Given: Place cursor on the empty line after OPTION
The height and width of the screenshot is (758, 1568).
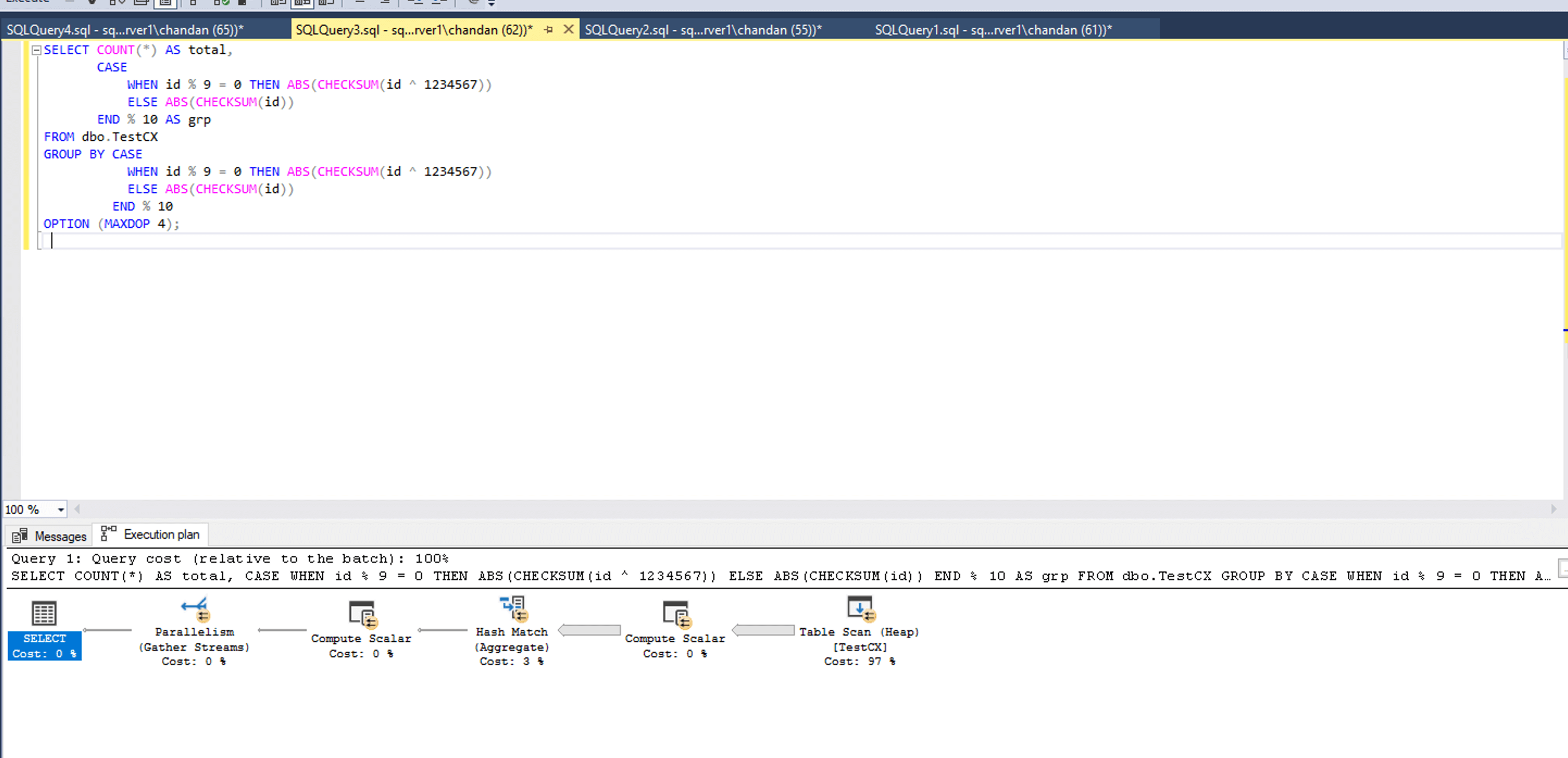Looking at the screenshot, I should tap(183, 241).
